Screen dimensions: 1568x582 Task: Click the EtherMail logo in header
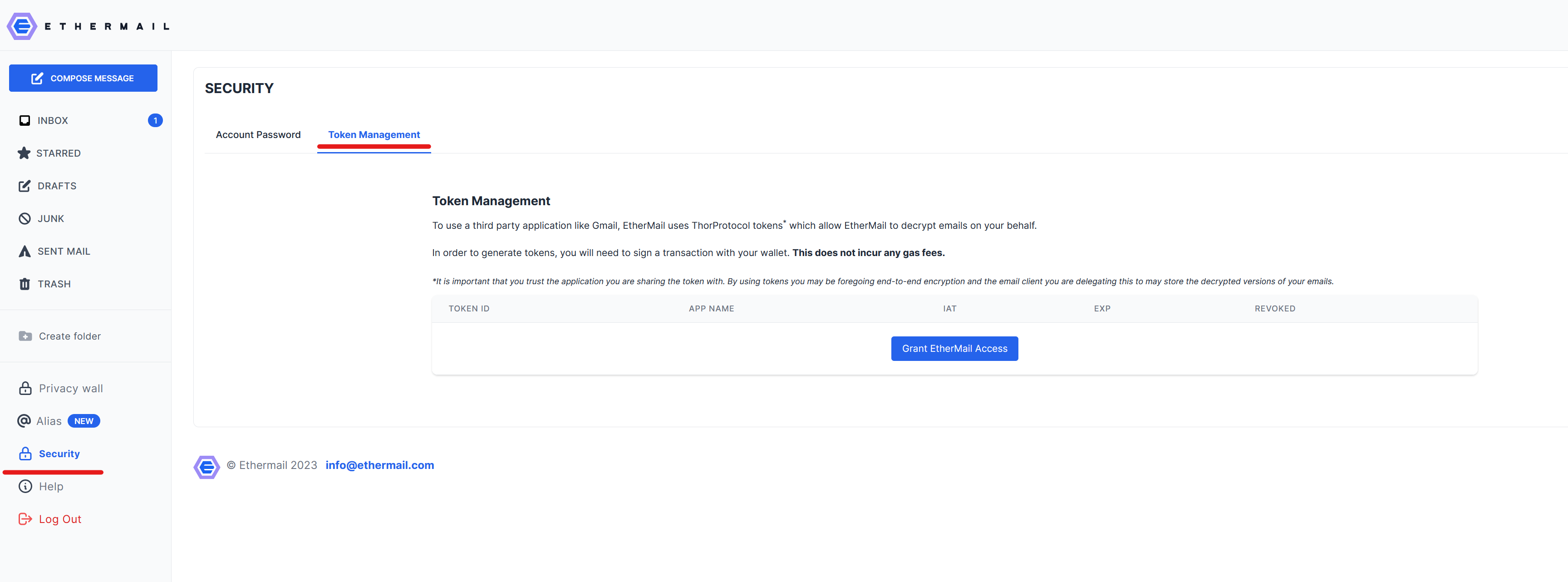pos(22,26)
